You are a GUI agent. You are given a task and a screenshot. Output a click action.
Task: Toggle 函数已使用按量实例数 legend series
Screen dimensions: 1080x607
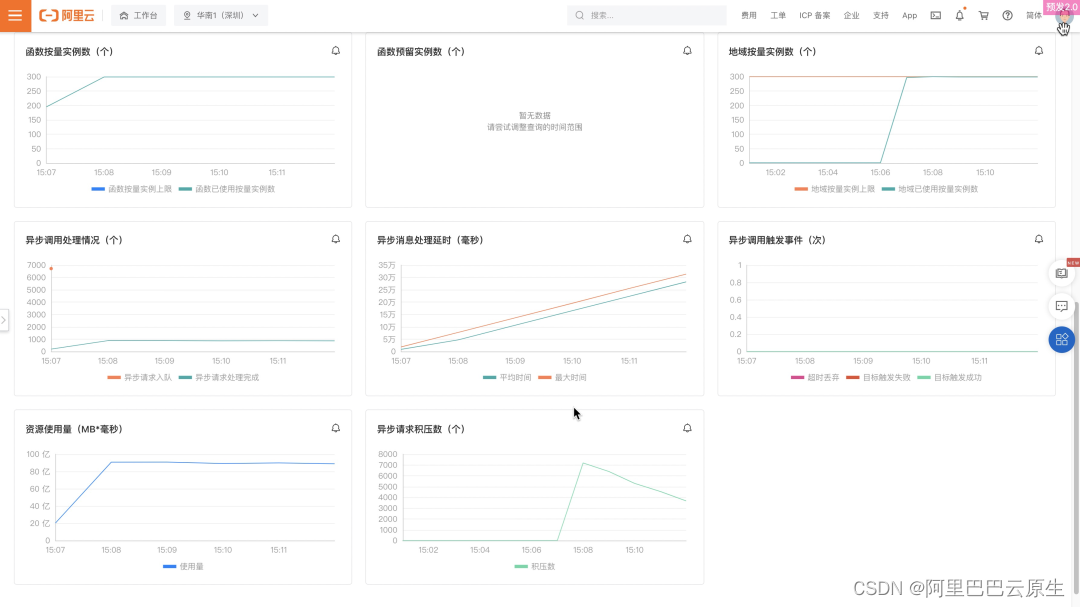[227, 189]
